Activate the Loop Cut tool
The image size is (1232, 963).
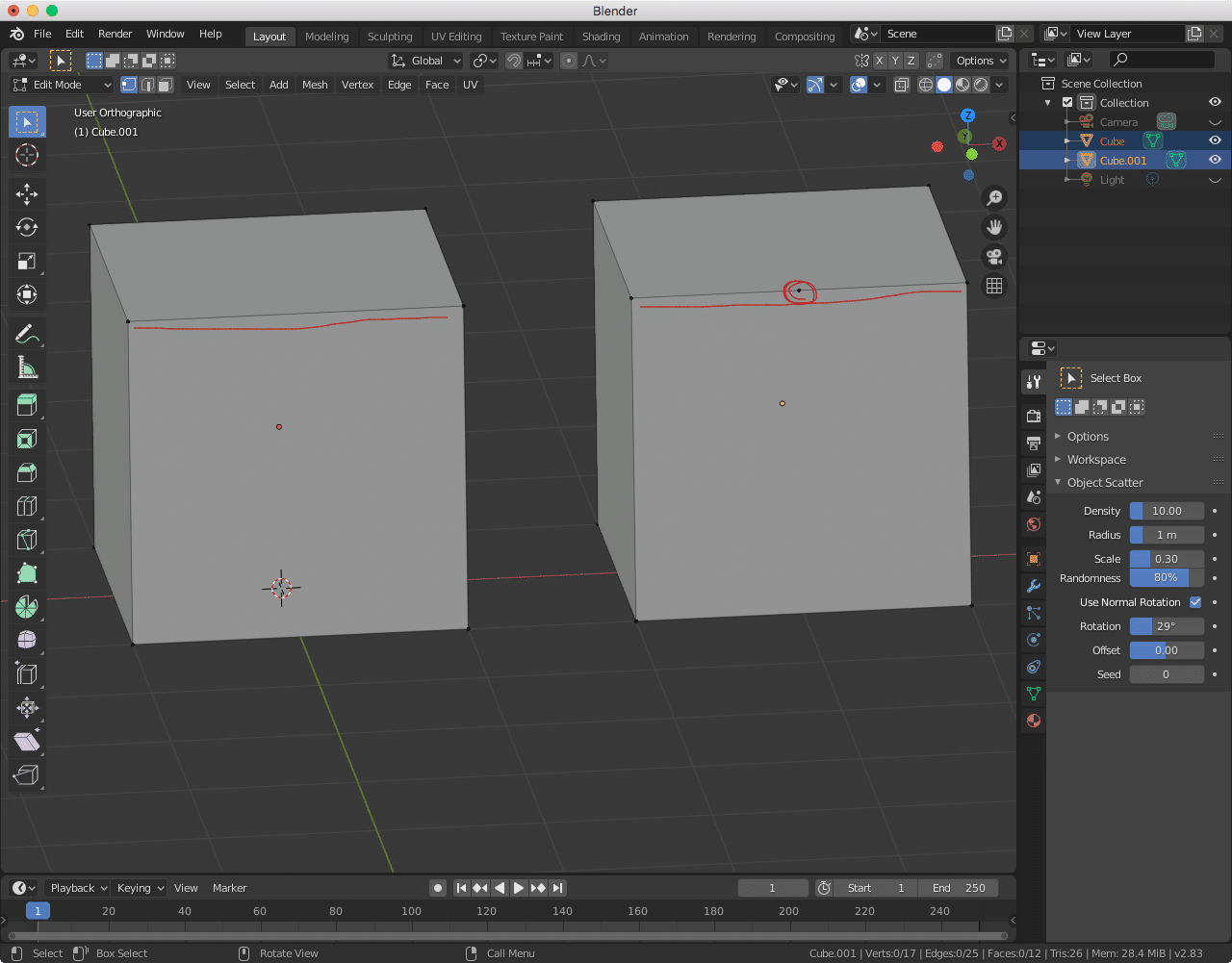point(27,506)
